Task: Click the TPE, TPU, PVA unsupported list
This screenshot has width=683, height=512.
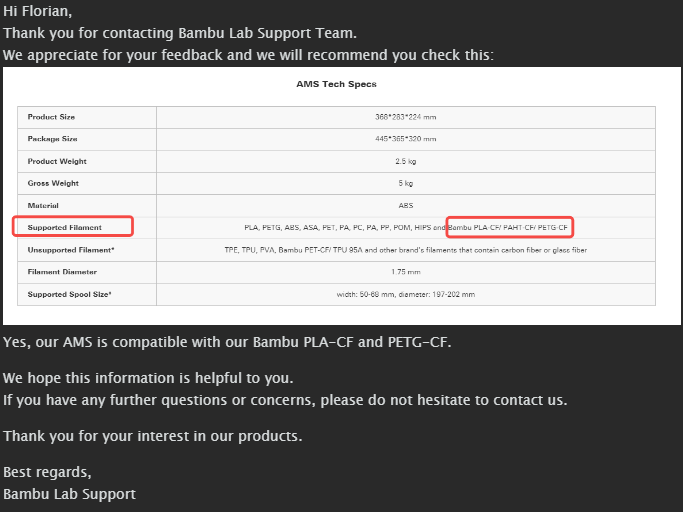Action: coord(406,250)
